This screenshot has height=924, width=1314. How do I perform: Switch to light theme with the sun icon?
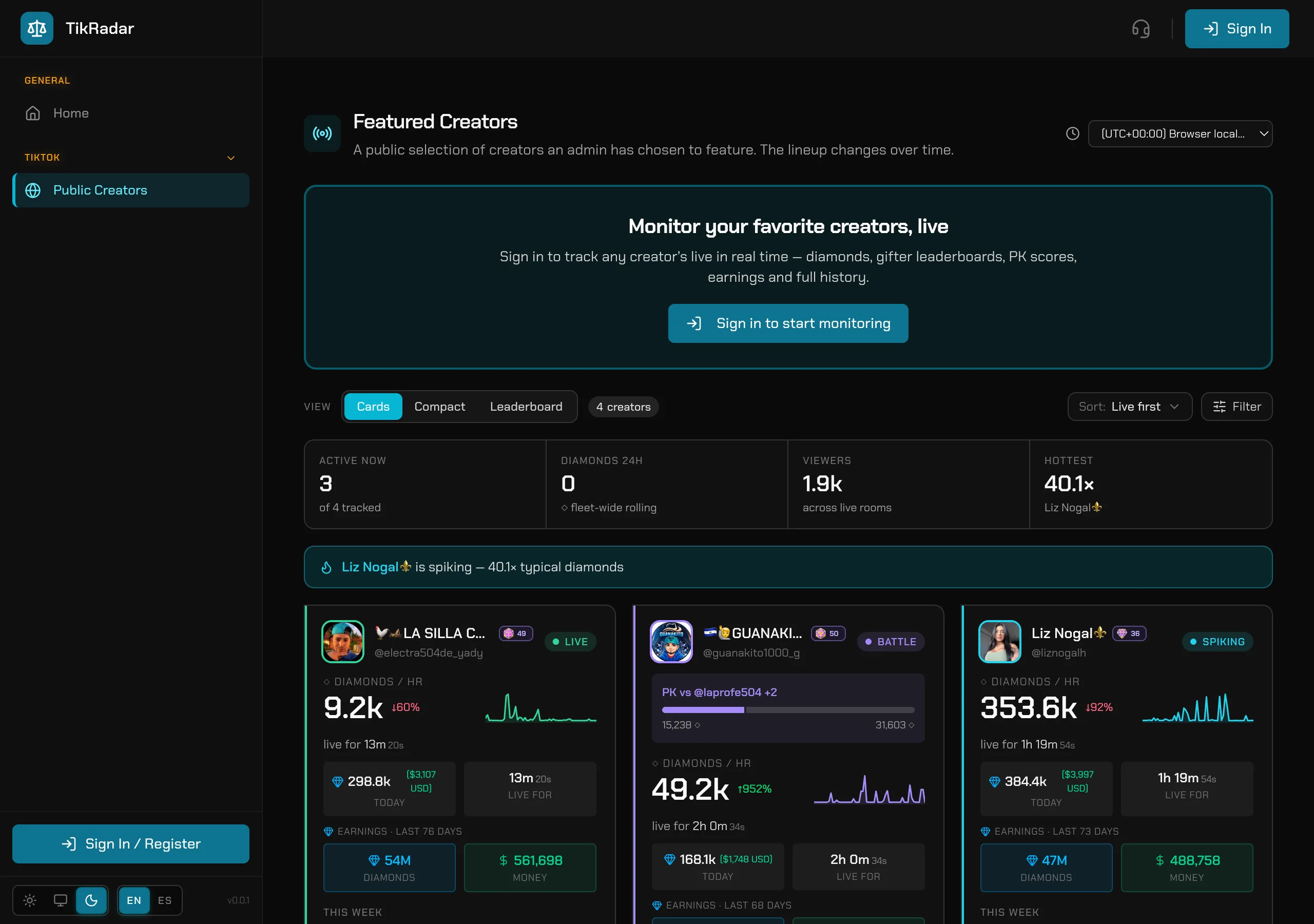point(30,900)
